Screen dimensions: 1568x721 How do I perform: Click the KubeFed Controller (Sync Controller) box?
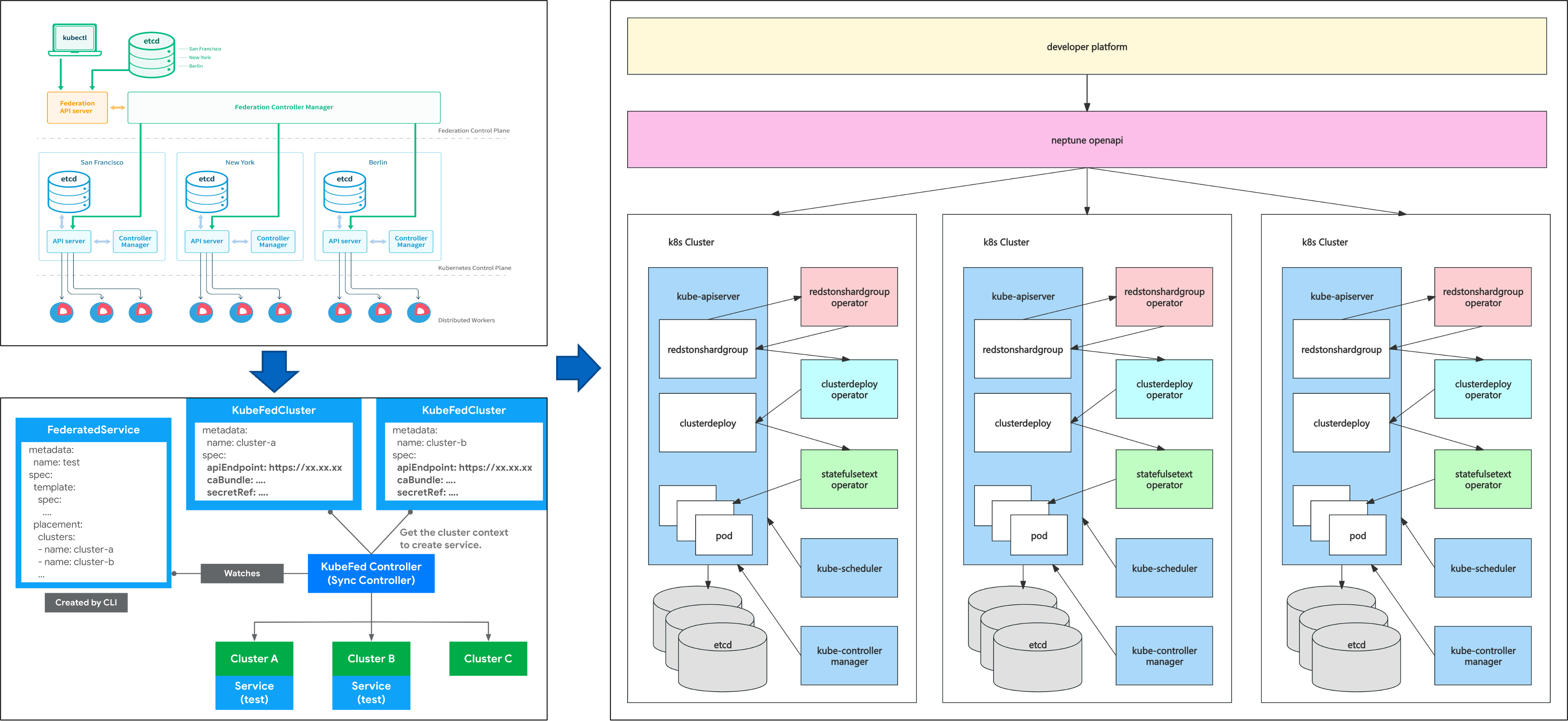371,573
